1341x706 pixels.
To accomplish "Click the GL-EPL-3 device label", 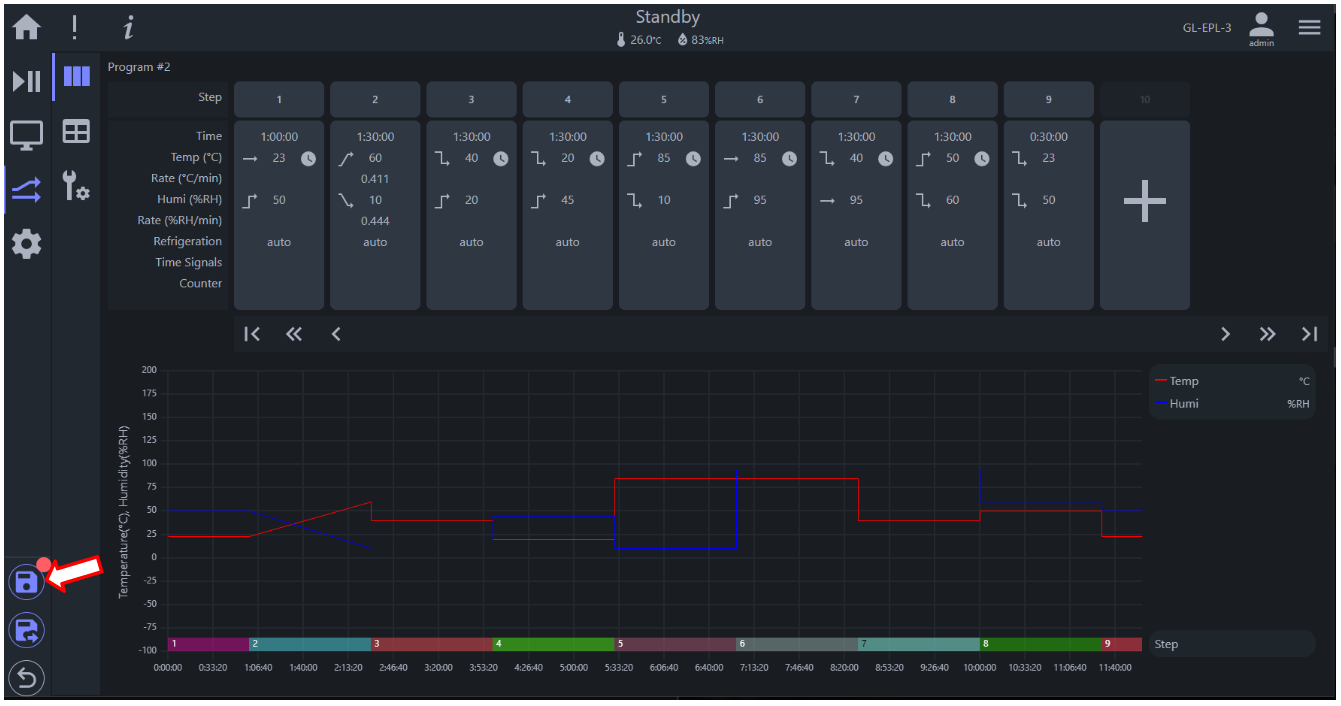I will coord(1207,28).
